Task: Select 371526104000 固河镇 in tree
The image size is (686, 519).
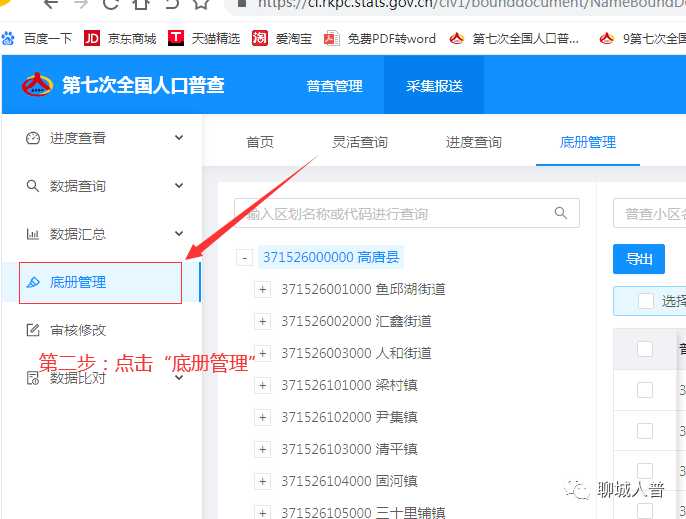Action: pos(349,481)
